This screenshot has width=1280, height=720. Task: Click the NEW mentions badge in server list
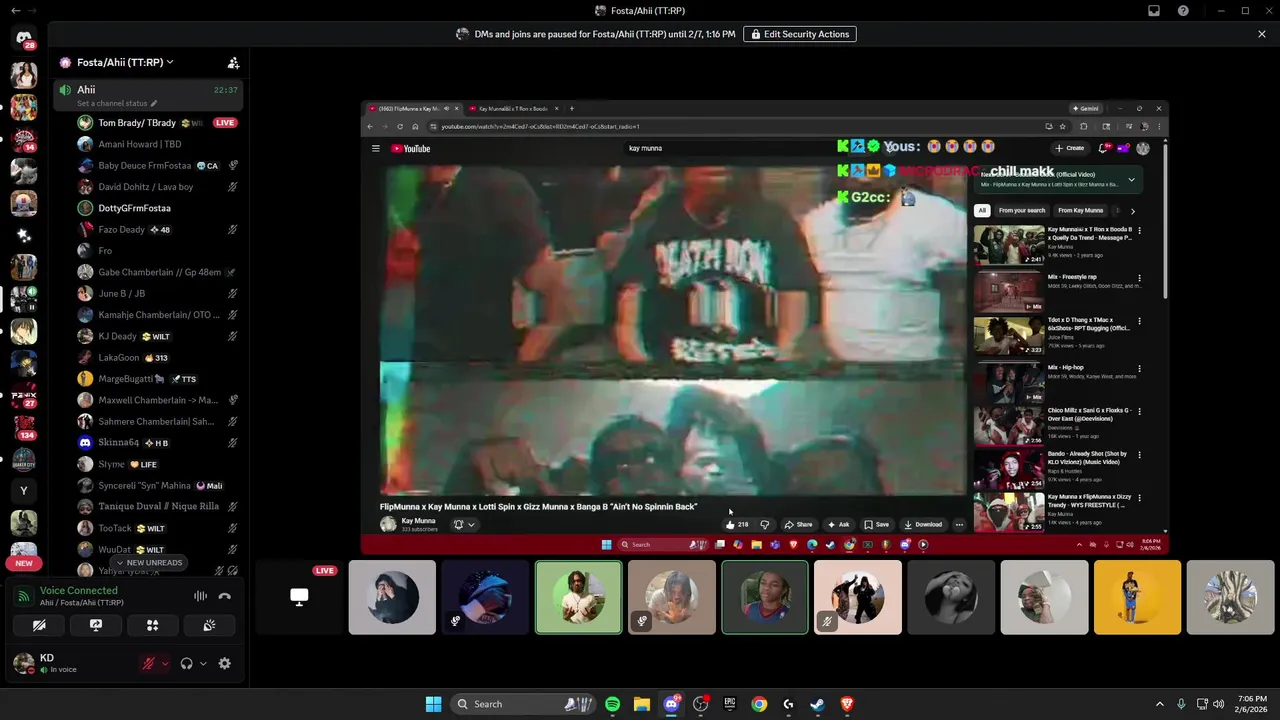click(24, 563)
